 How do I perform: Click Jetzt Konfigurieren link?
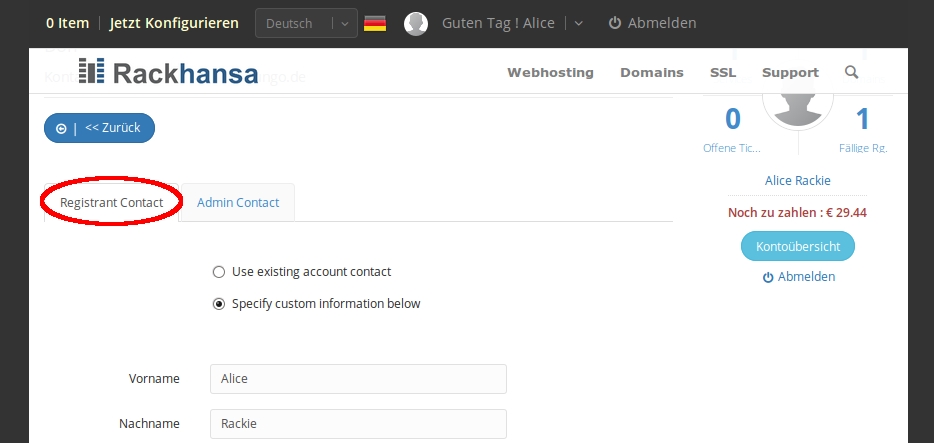[x=174, y=23]
